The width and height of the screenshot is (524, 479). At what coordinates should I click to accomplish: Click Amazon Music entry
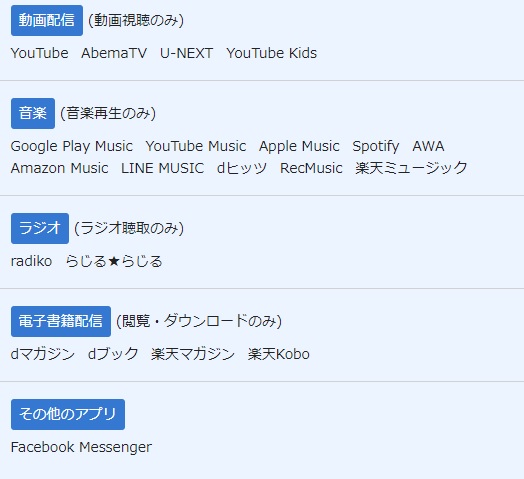59,168
